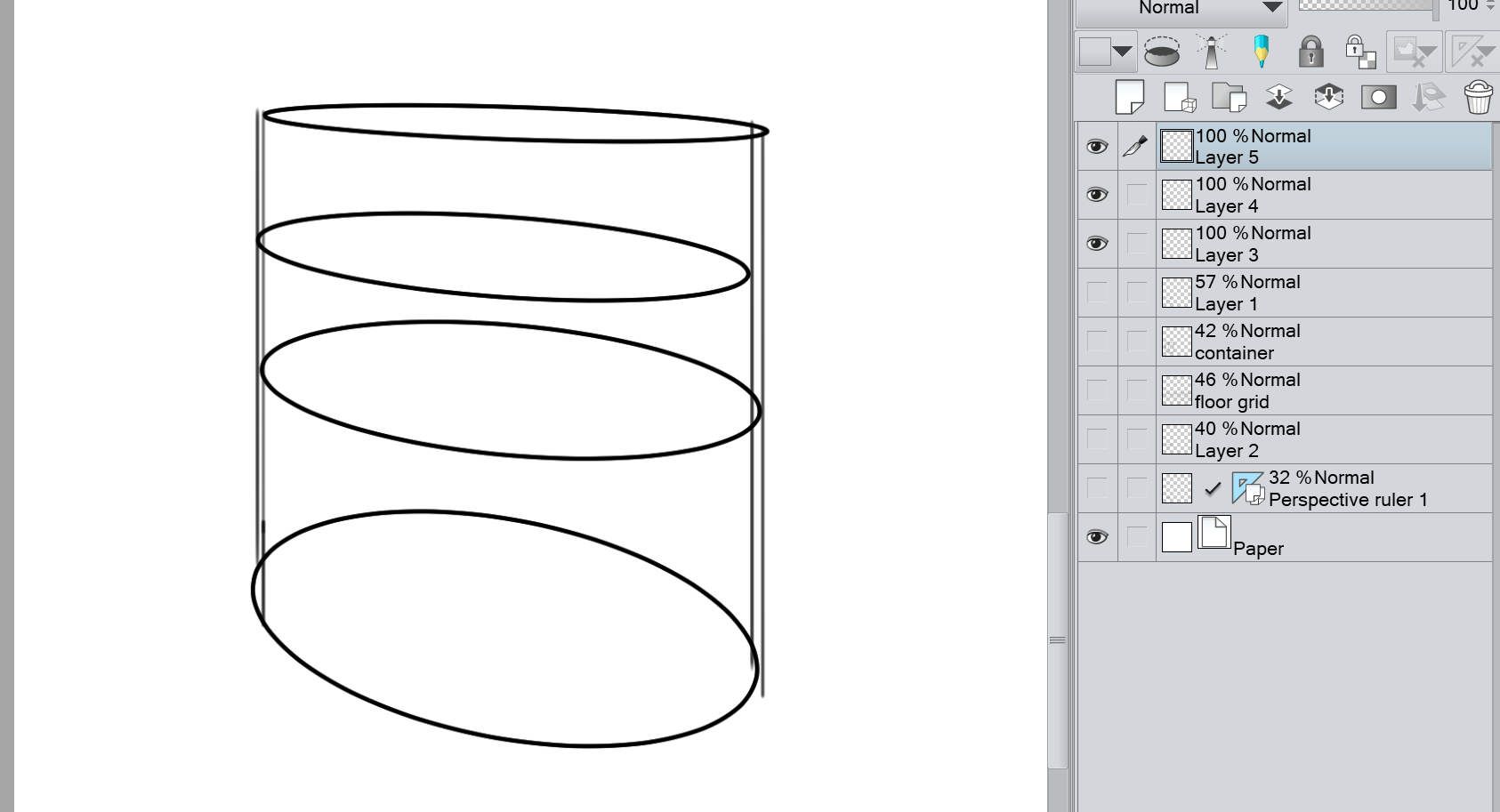Set layer as draft with pencil icon

tap(1261, 52)
